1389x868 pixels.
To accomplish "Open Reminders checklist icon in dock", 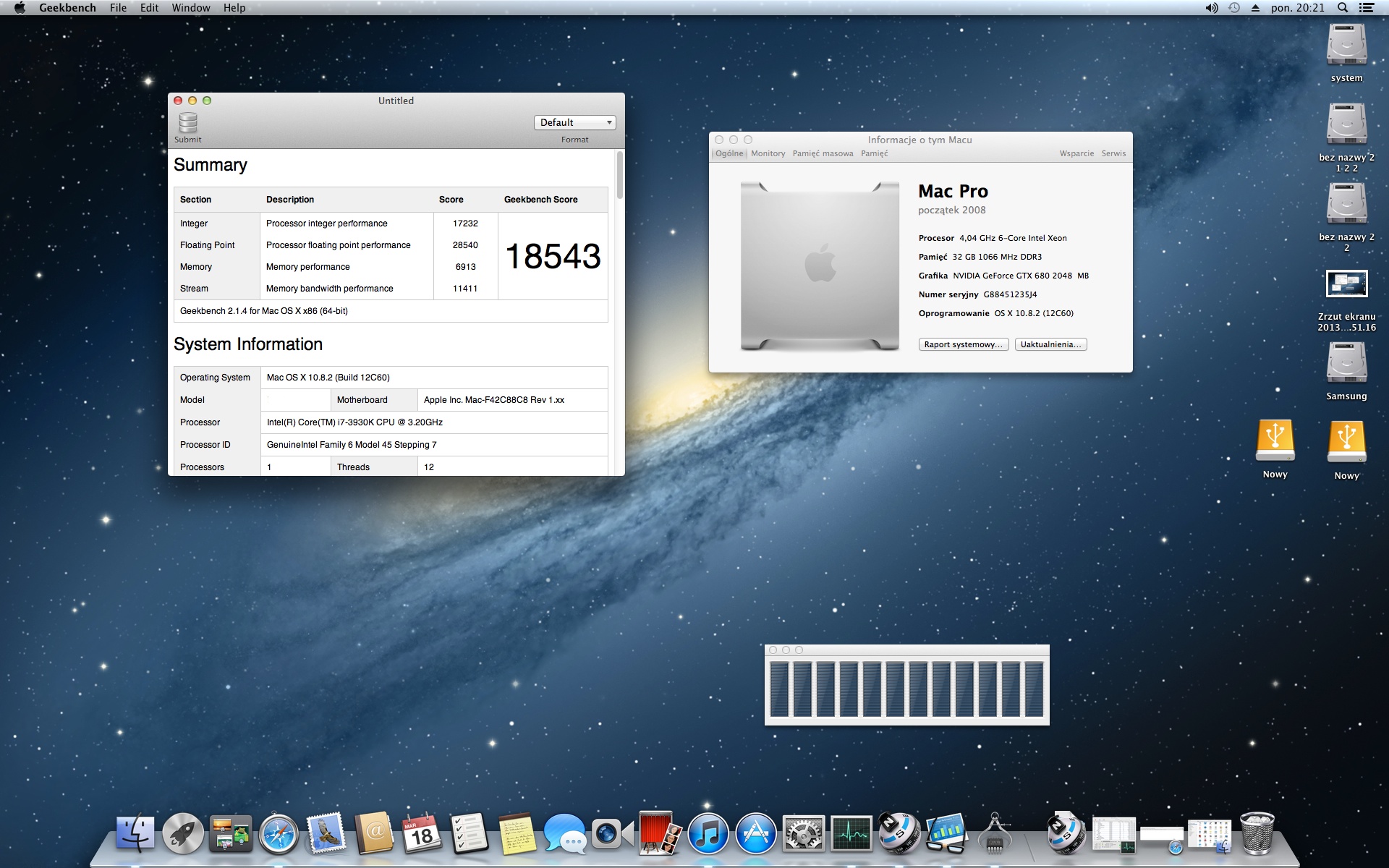I will [470, 834].
